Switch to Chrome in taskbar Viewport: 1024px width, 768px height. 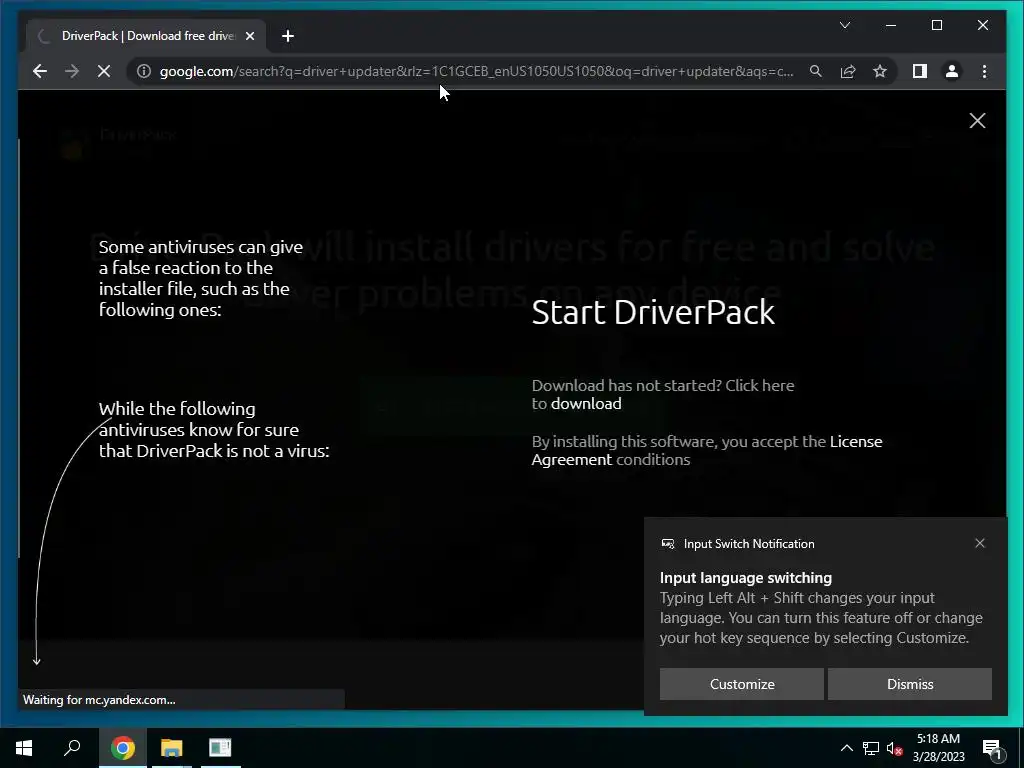click(123, 748)
